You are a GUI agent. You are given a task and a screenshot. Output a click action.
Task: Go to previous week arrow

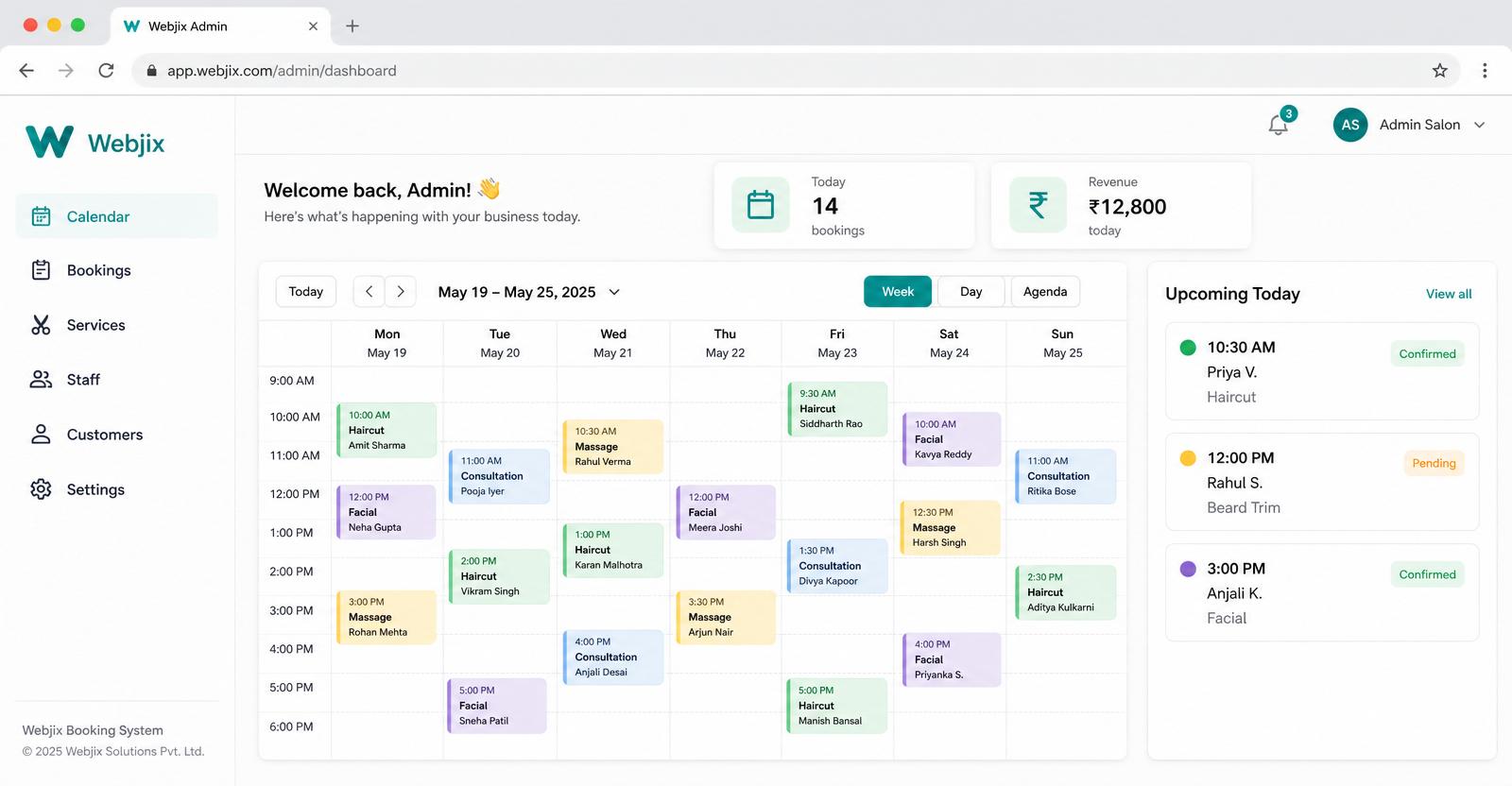tap(369, 292)
